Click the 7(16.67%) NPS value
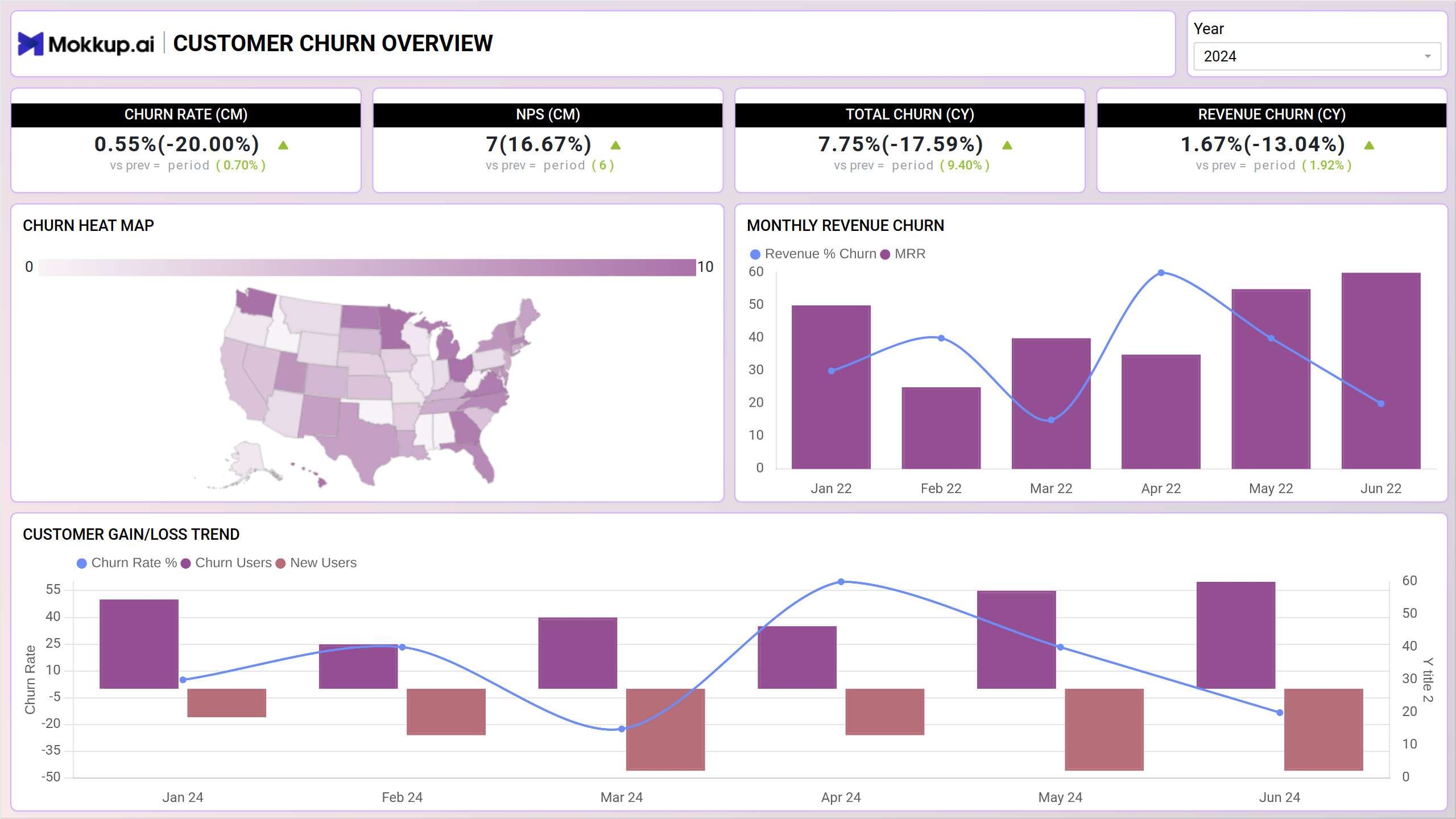Screen dimensions: 1456x819 tap(539, 144)
